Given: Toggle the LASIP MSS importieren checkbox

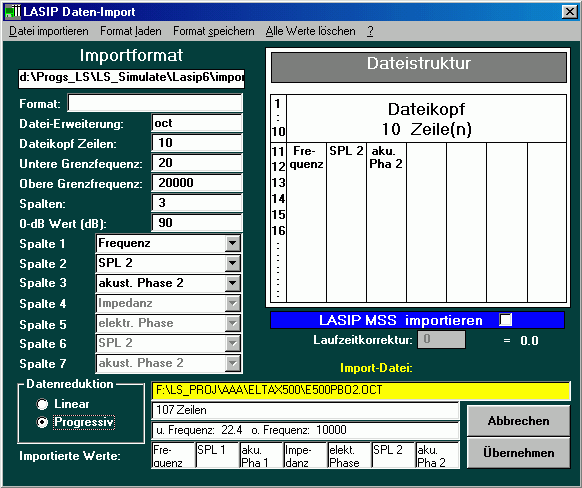Looking at the screenshot, I should (506, 320).
